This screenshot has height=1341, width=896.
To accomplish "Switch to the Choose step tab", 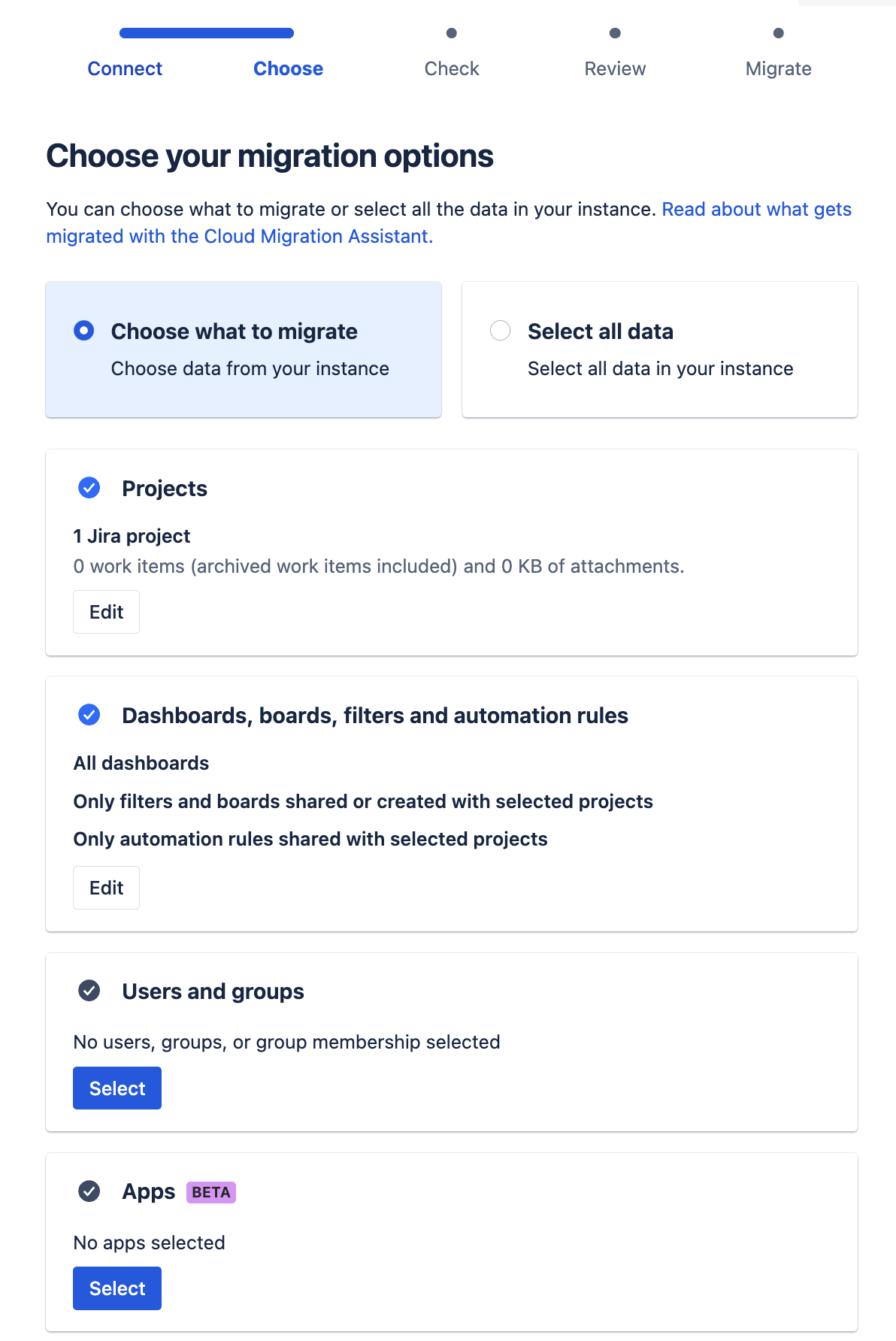I will coord(288,68).
